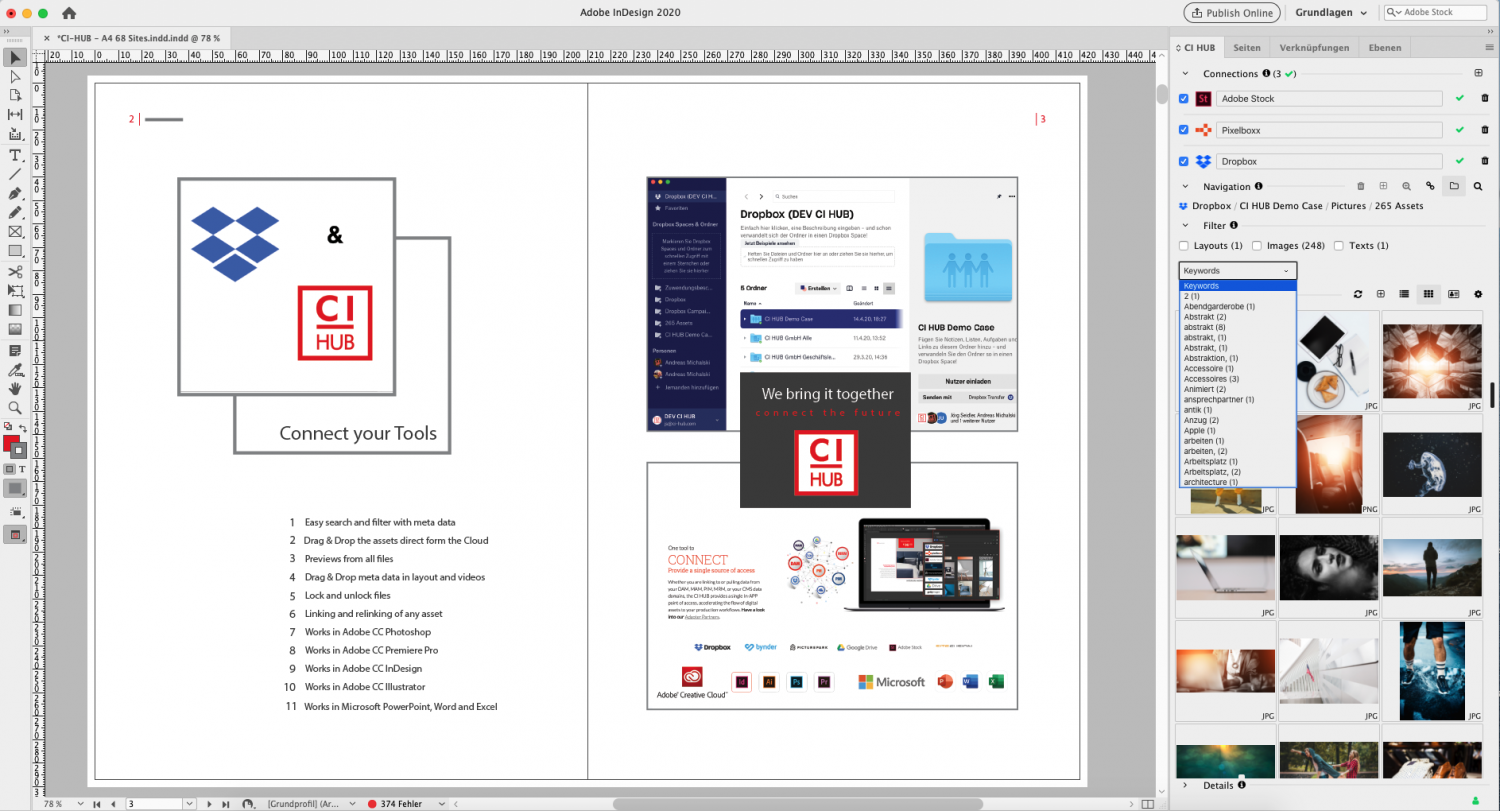Select the Line tool
1500x811 pixels.
pos(15,174)
